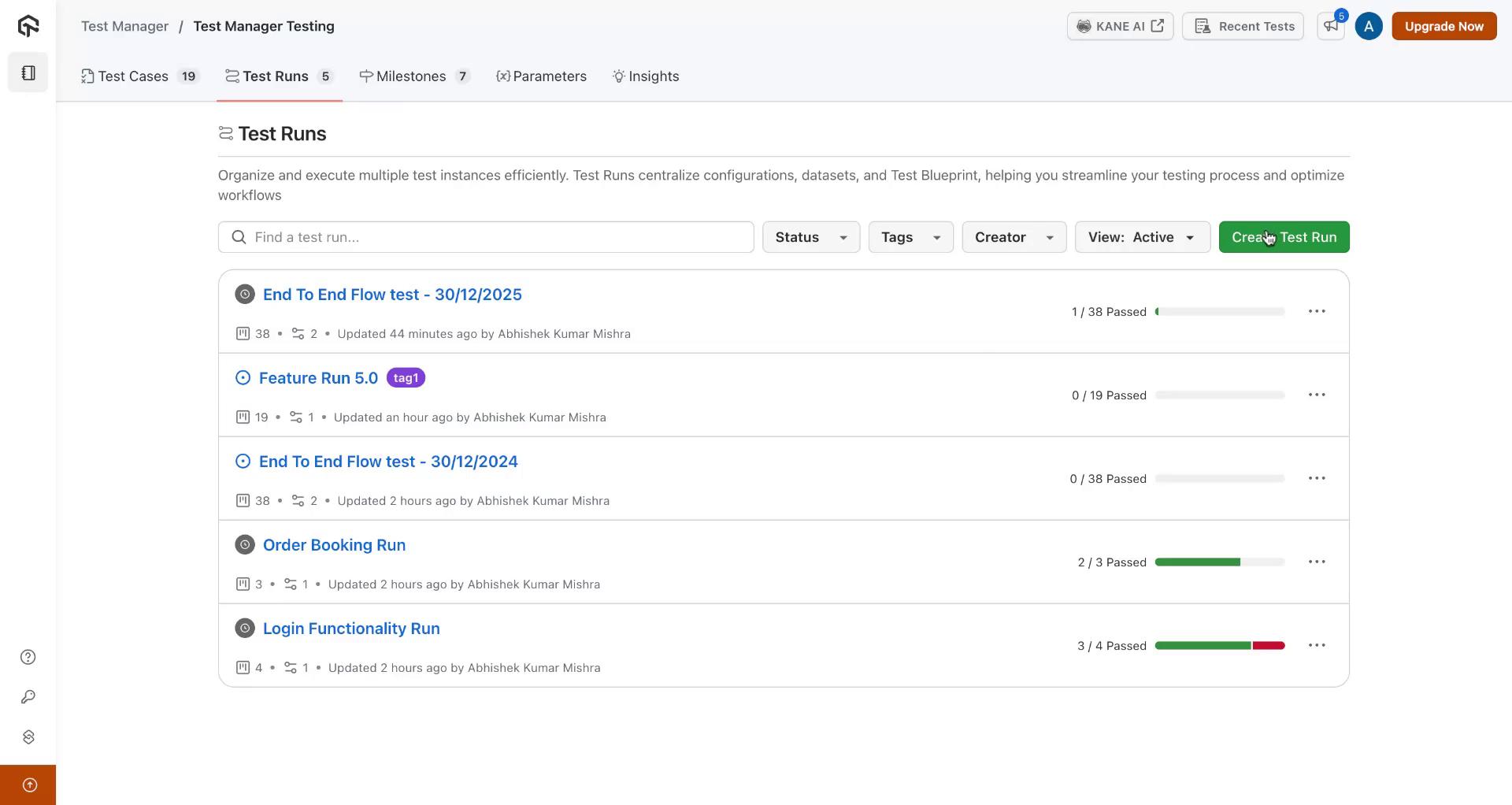Click the LambdaTest logo icon

(28, 26)
